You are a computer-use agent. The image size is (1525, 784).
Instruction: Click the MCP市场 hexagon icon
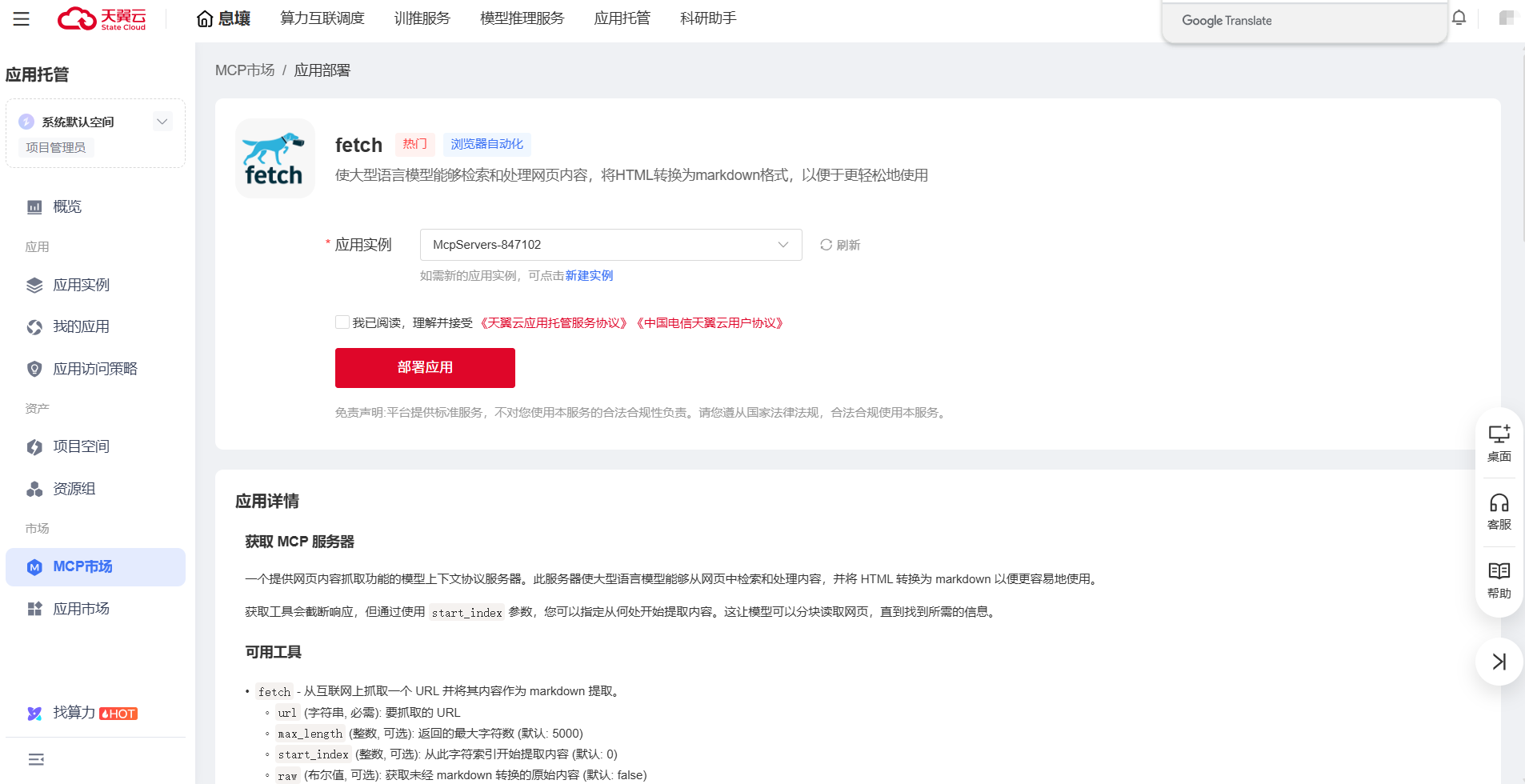point(34,567)
